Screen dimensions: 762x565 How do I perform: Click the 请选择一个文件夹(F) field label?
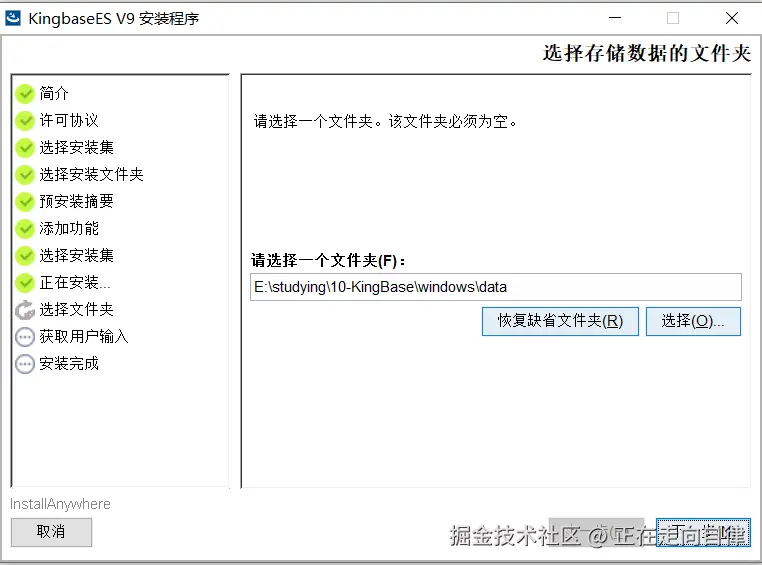click(x=328, y=261)
